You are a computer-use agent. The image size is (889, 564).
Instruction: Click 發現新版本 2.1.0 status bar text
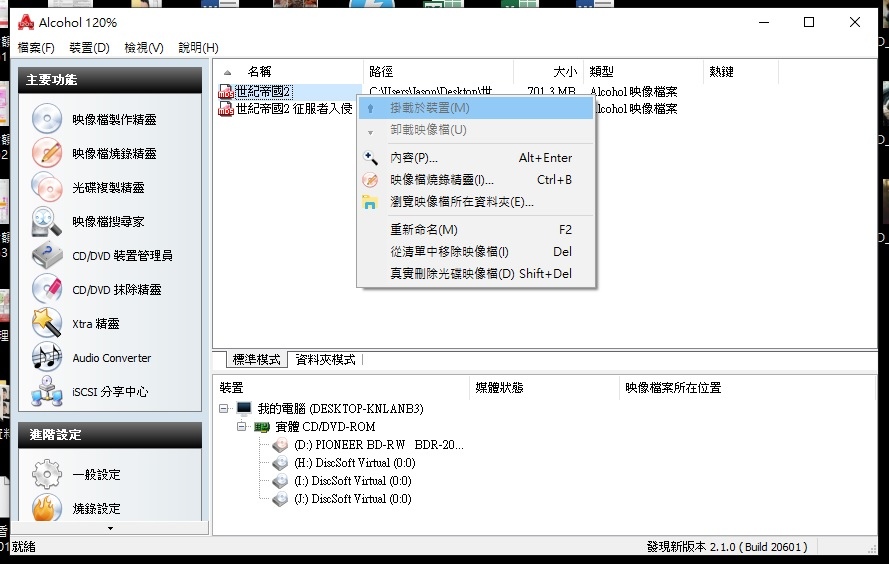[727, 547]
